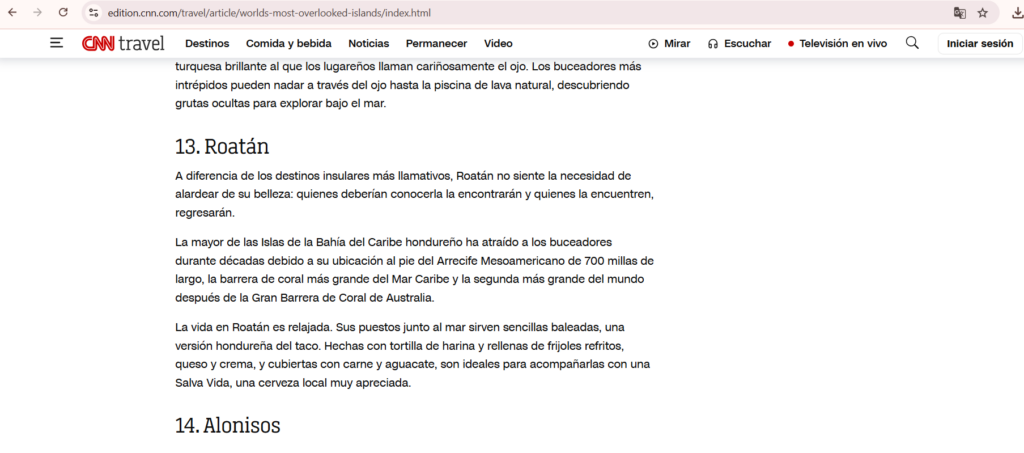Go back with the browser back arrow
Viewport: 1024px width, 453px height.
(12, 12)
